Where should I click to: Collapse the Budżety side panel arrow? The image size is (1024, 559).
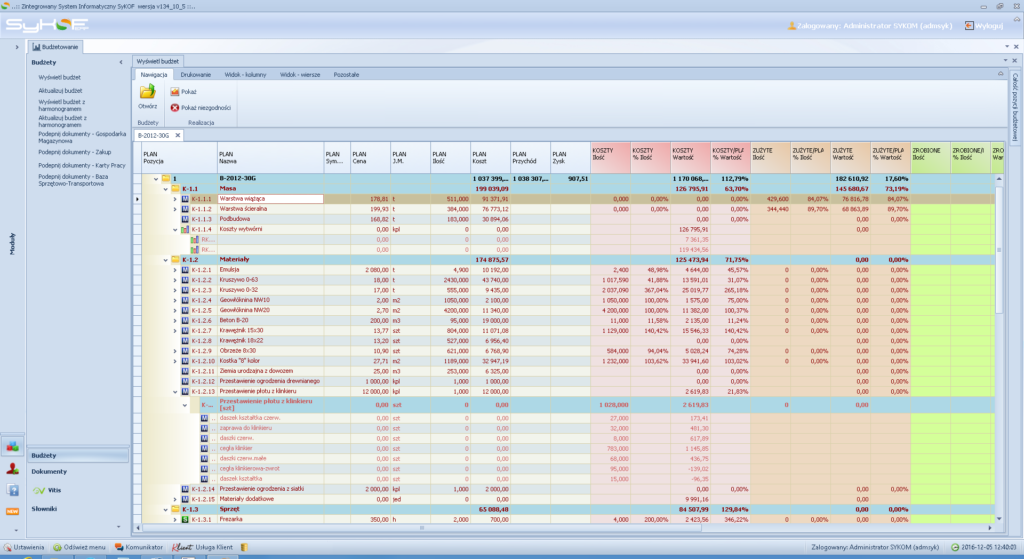point(121,63)
